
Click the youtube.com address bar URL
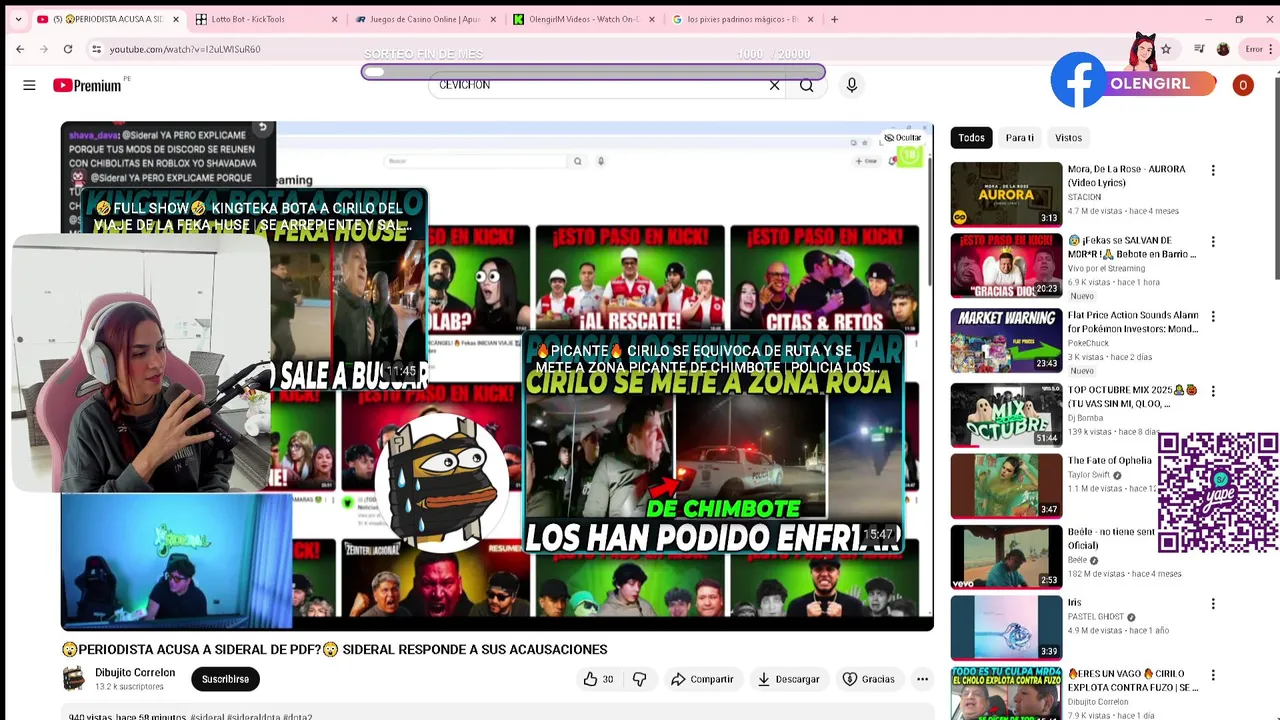coord(185,49)
